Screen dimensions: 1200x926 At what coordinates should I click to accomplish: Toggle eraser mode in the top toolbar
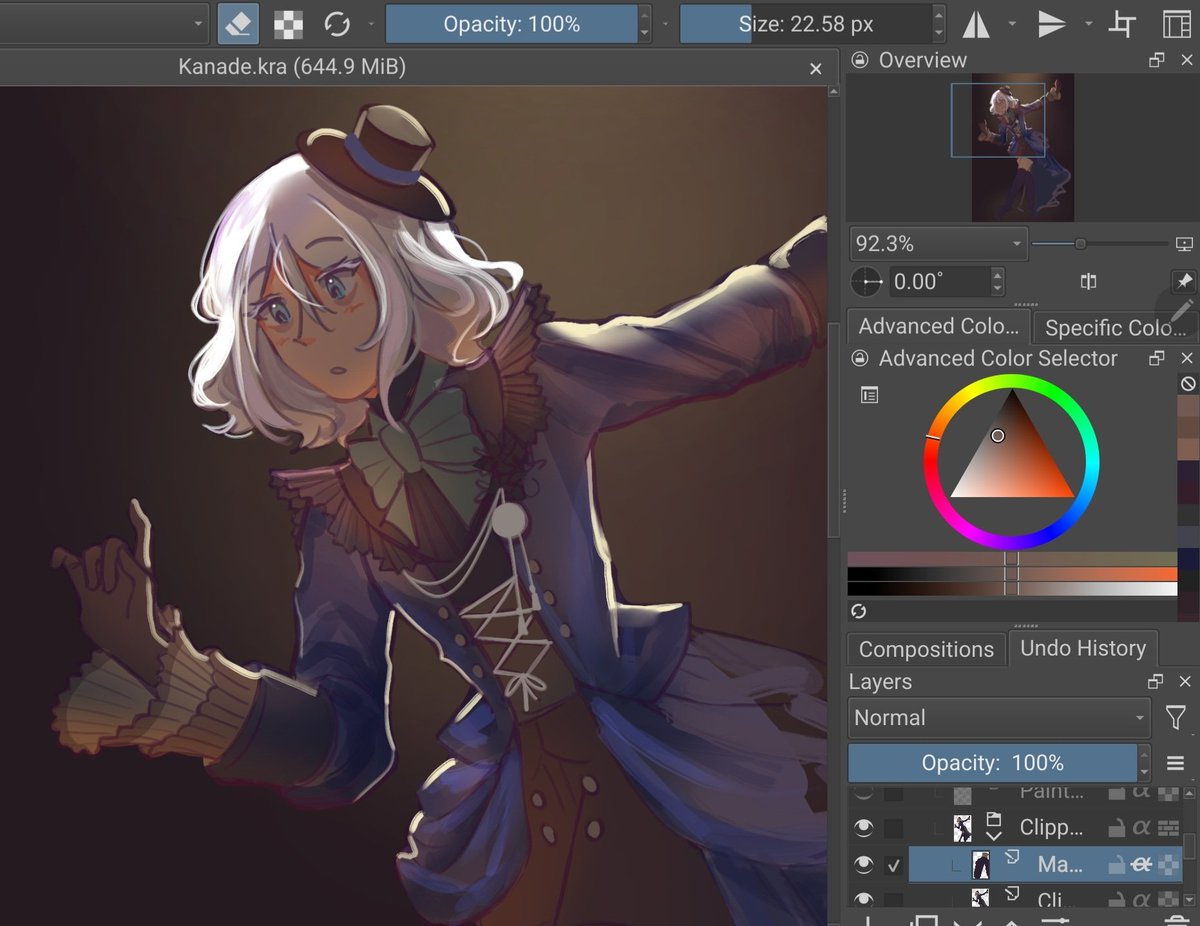238,23
